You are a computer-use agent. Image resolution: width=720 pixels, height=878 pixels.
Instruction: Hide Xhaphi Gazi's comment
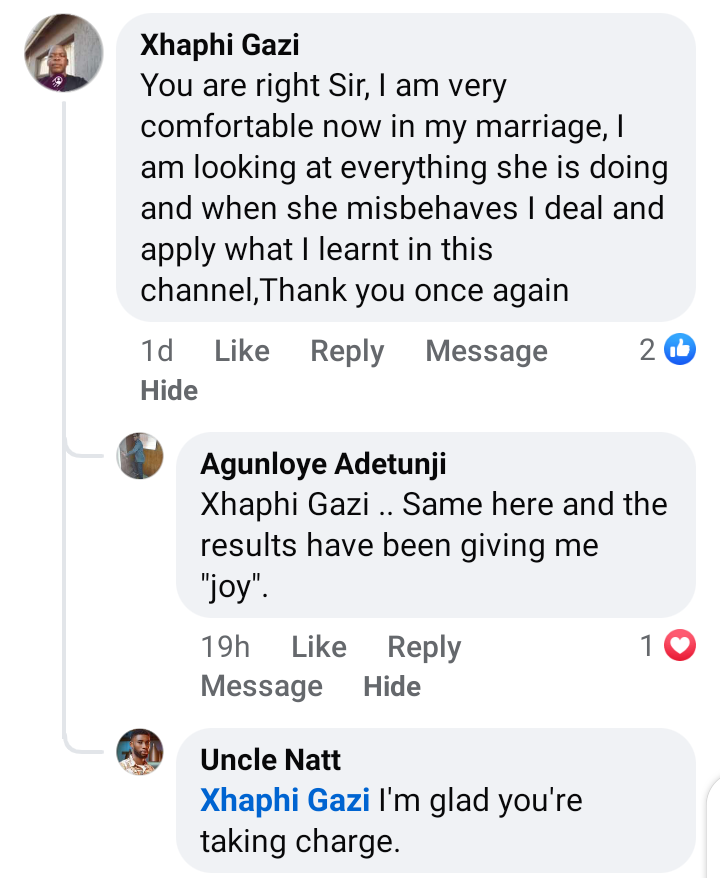point(169,390)
